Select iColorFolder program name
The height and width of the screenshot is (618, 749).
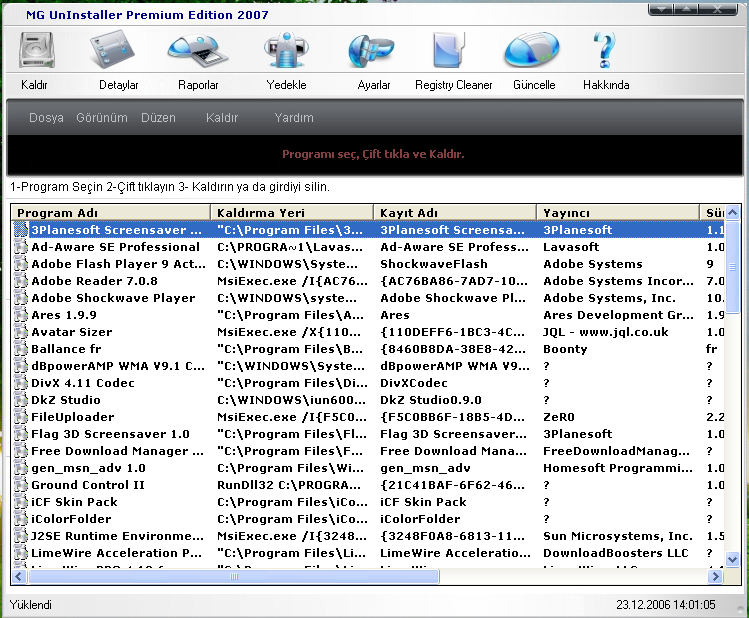click(71, 519)
